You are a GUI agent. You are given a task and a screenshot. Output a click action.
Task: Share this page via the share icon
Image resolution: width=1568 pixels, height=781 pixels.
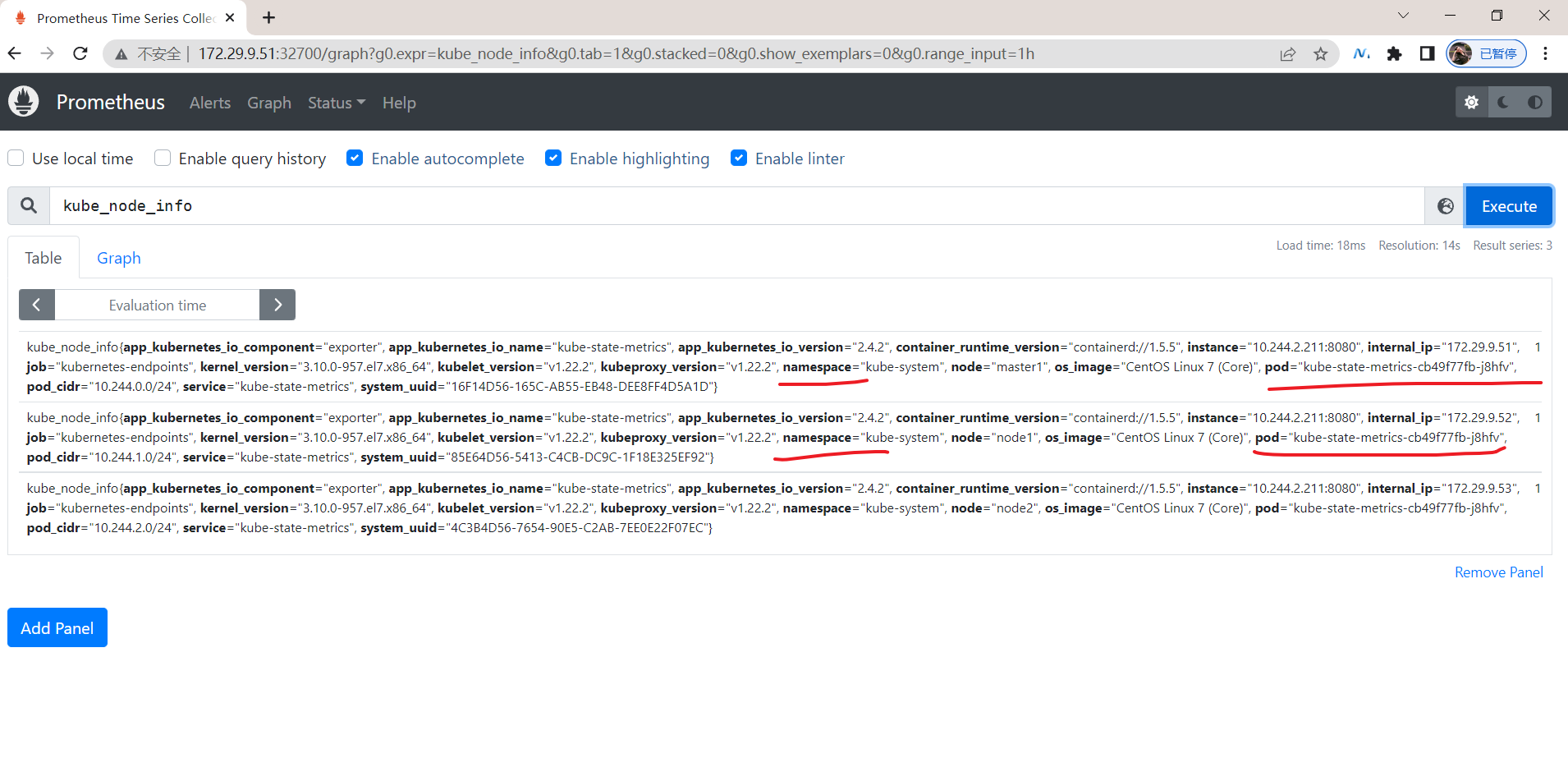(1287, 54)
